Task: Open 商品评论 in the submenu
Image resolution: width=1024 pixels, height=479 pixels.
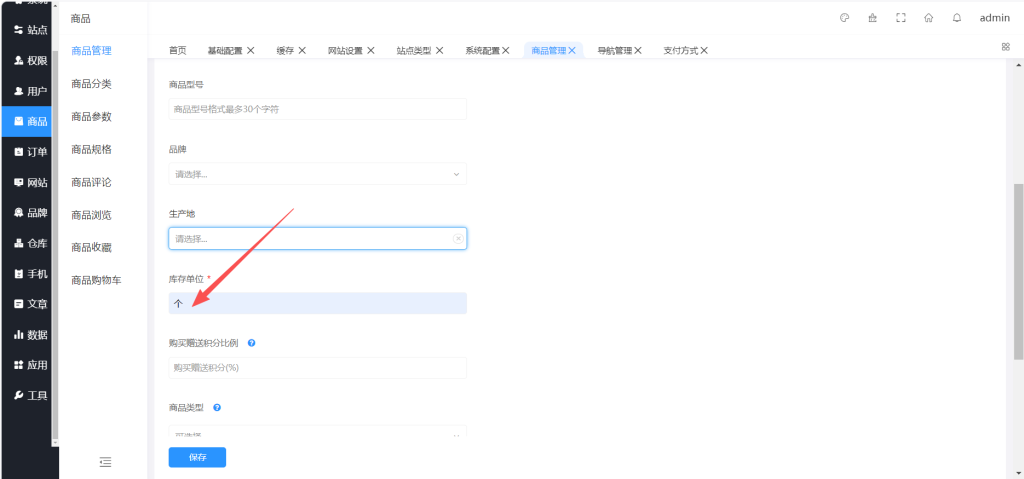Action: pyautogui.click(x=91, y=182)
